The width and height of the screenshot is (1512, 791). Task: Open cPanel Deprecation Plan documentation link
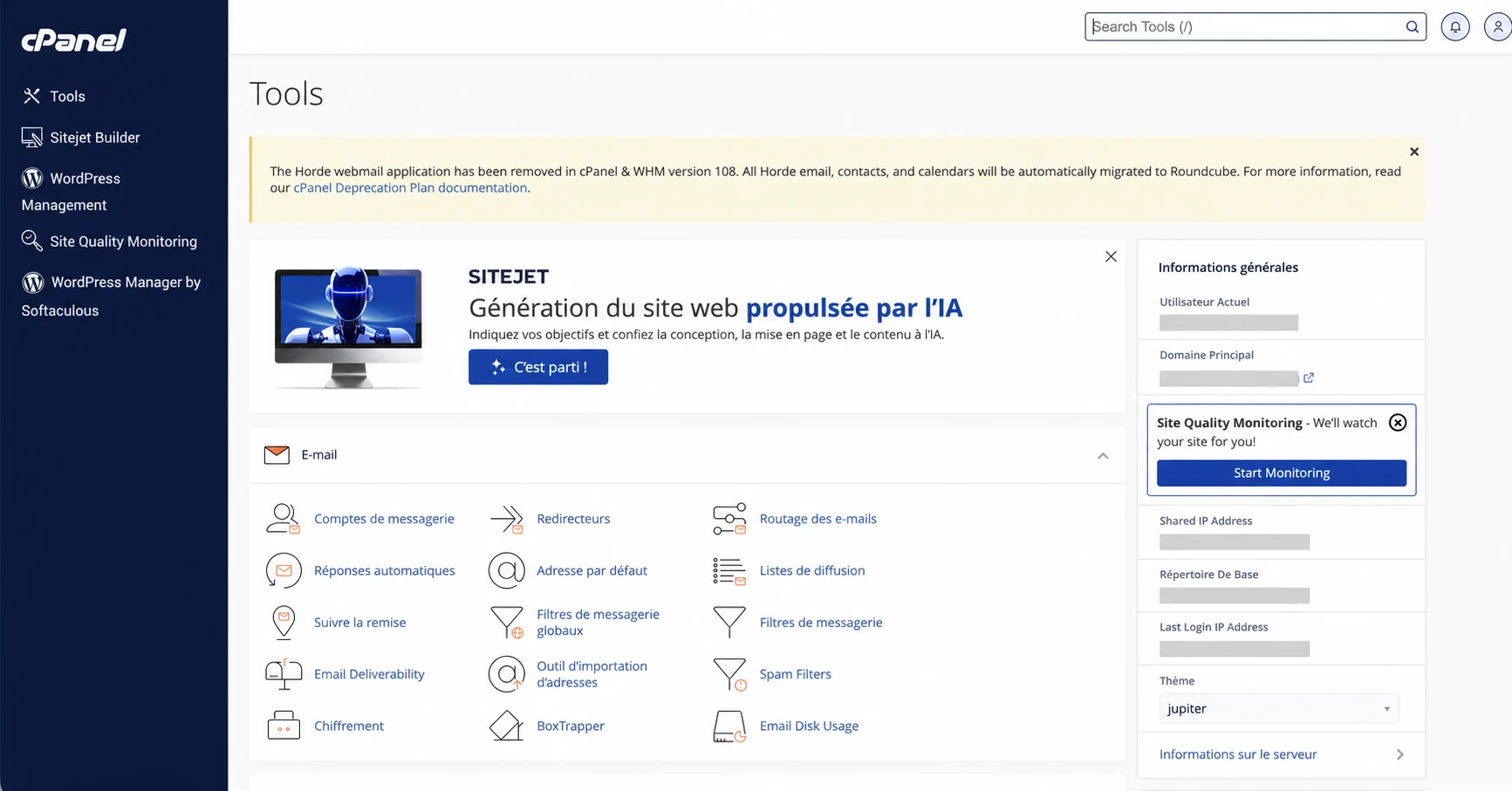coord(410,188)
